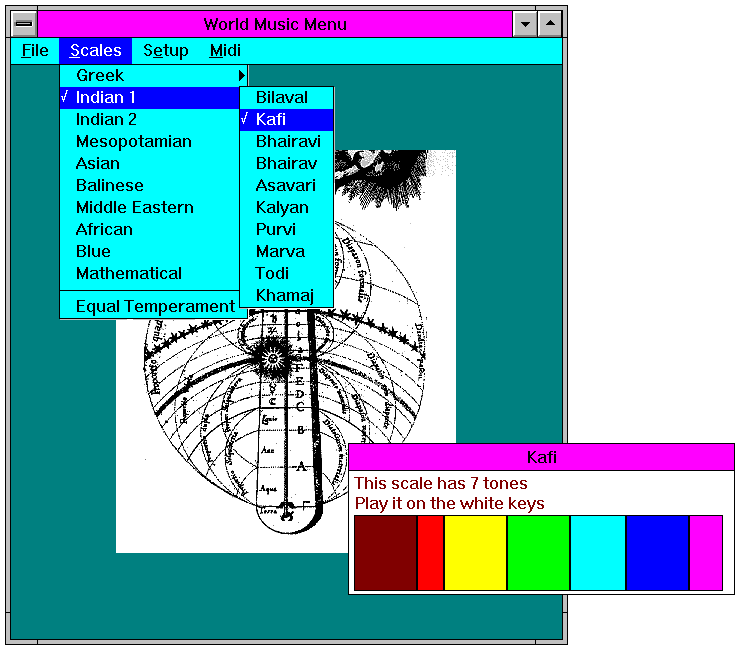Minimize the World Music Menu window
This screenshot has width=749, height=653.
[525, 24]
